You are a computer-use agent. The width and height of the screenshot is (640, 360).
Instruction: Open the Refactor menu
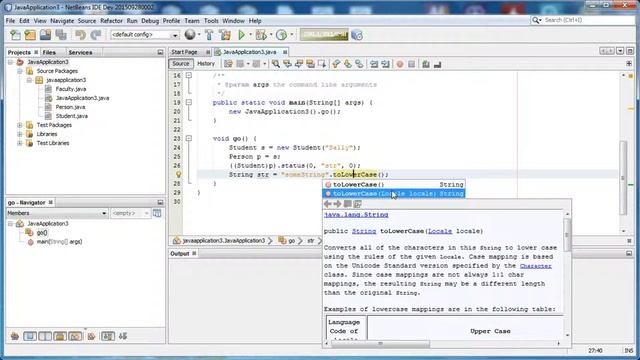(111, 21)
